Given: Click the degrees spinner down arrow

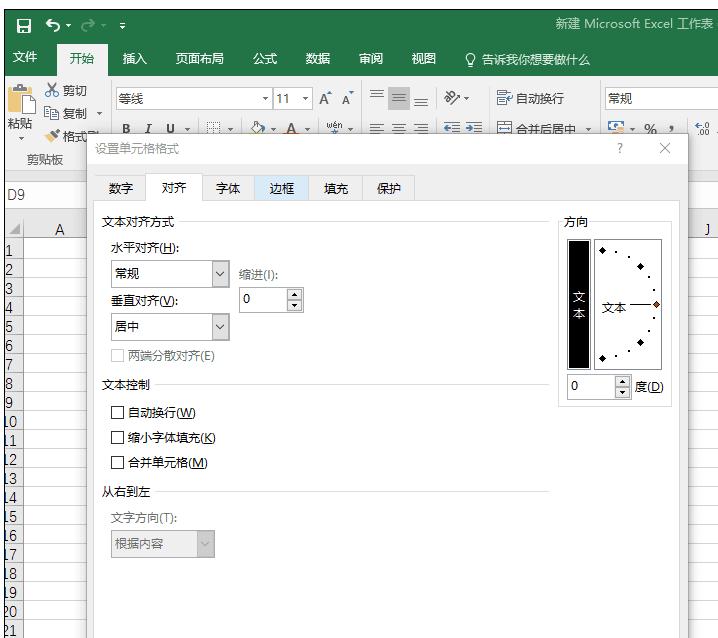Looking at the screenshot, I should [623, 392].
